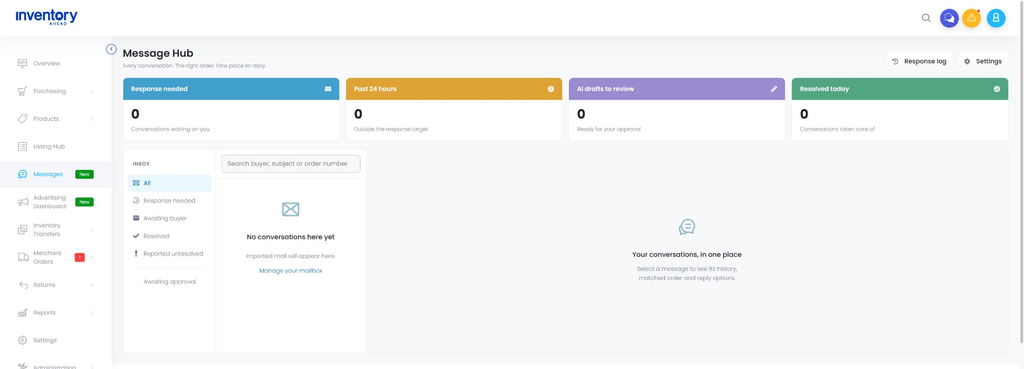1024x369 pixels.
Task: Click 'Outside the response target' text
Action: coord(391,129)
